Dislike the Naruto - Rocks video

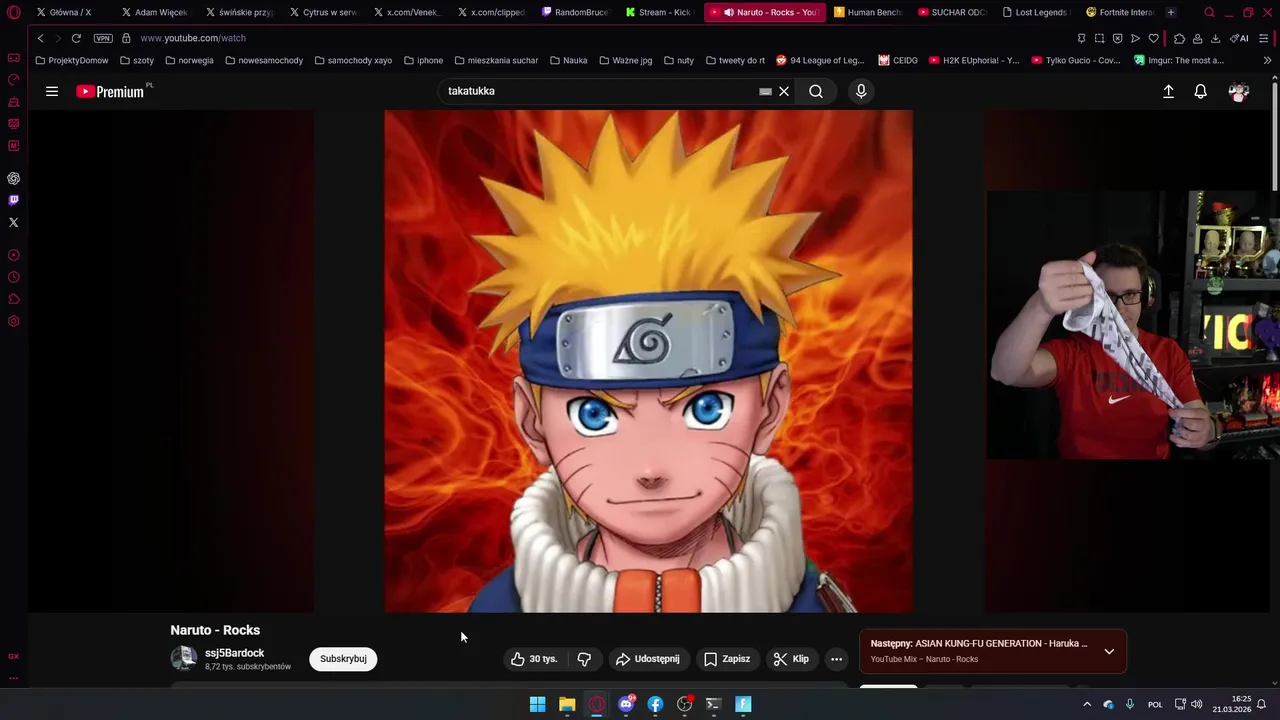tap(584, 659)
